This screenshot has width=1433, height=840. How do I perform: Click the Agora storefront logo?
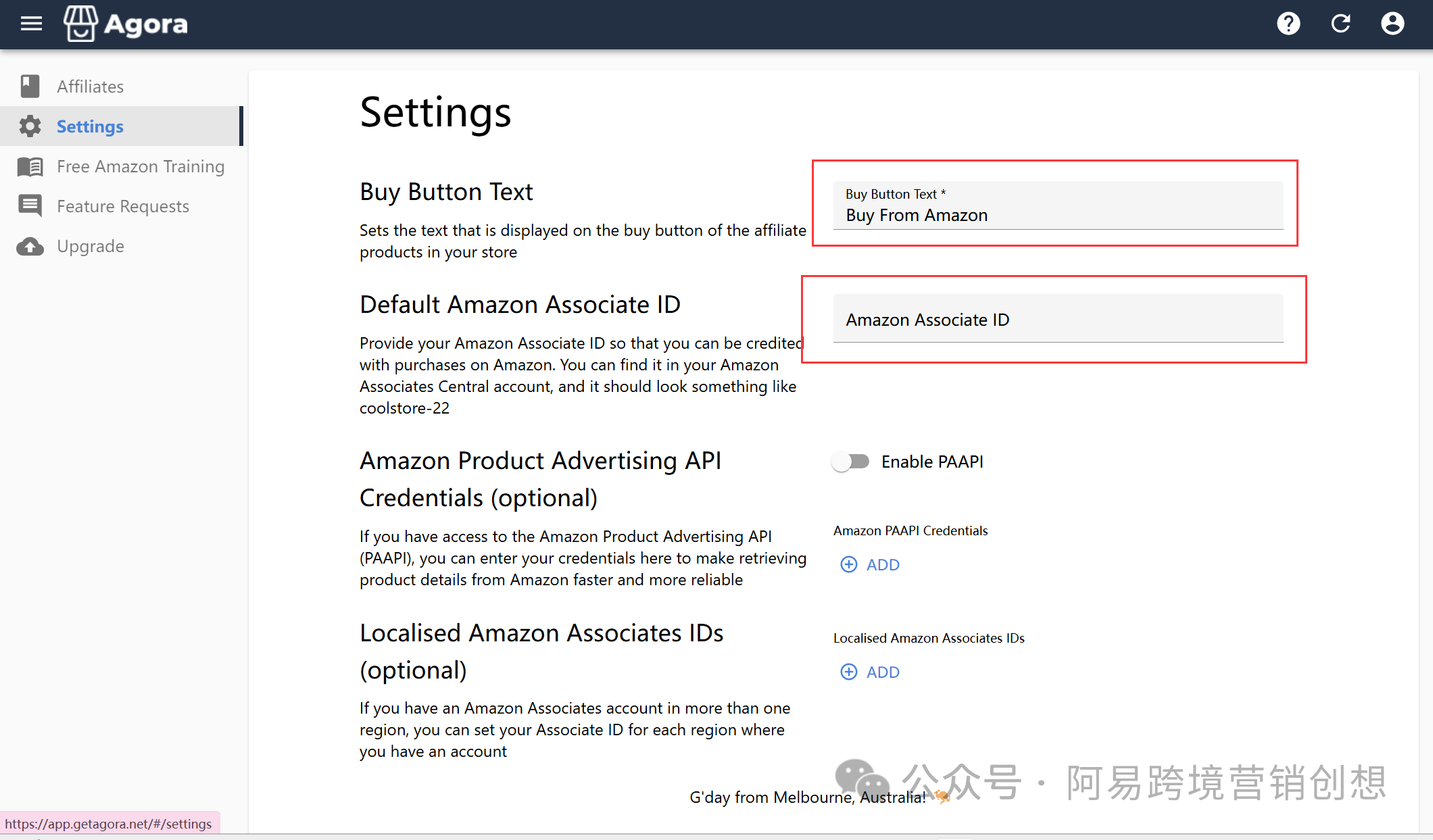tap(80, 24)
